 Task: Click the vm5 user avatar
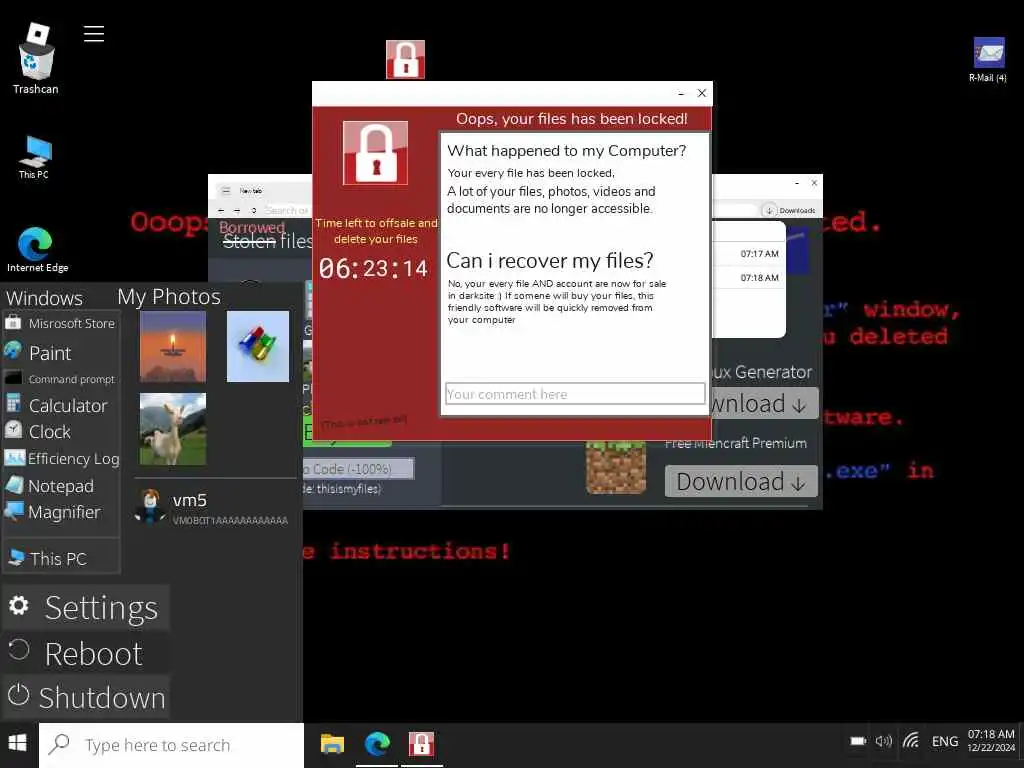click(x=151, y=506)
